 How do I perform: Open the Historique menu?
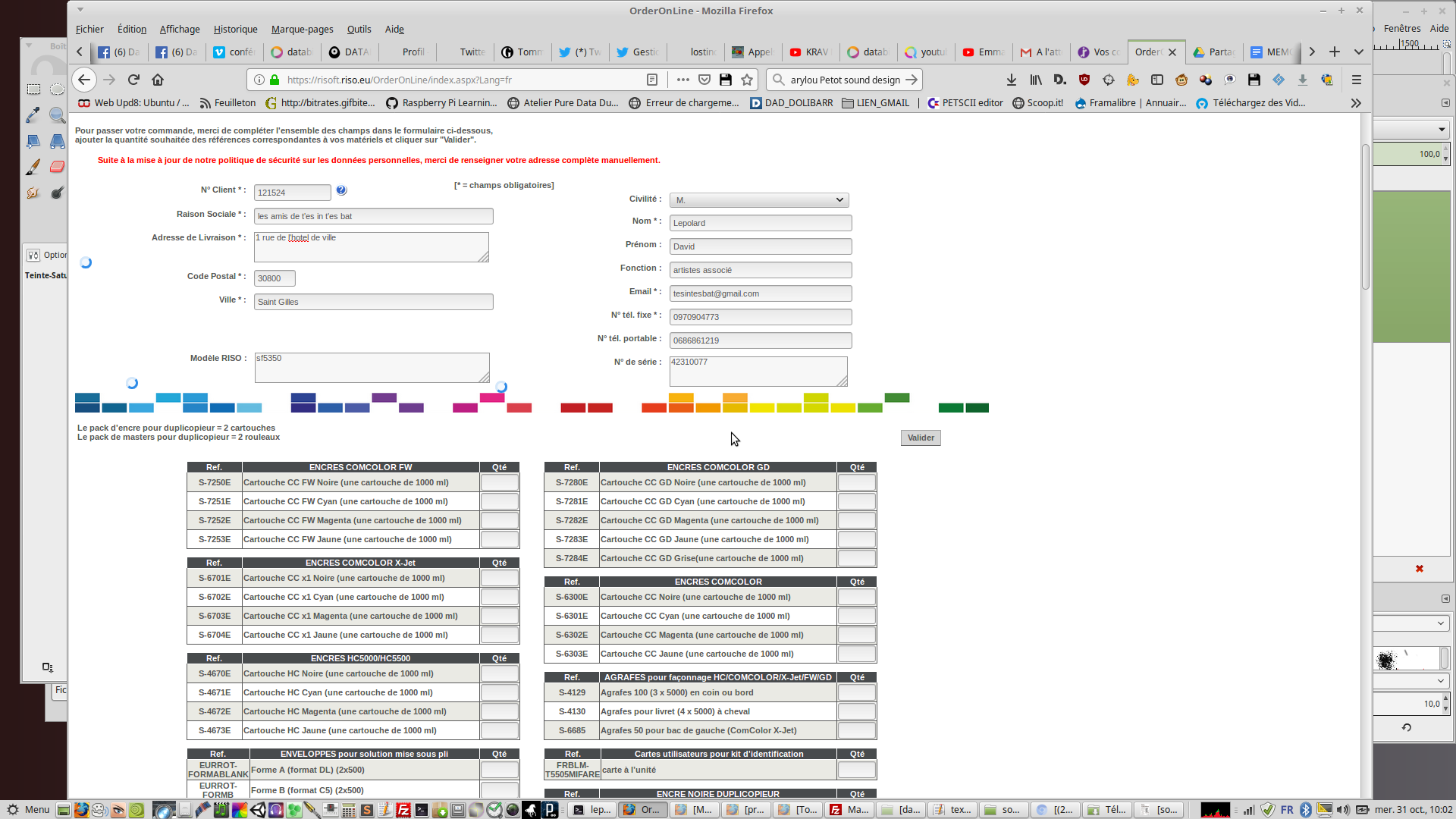(235, 29)
